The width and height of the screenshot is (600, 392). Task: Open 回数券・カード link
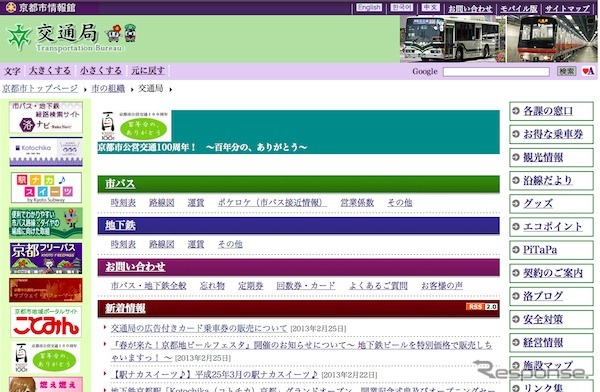point(306,286)
